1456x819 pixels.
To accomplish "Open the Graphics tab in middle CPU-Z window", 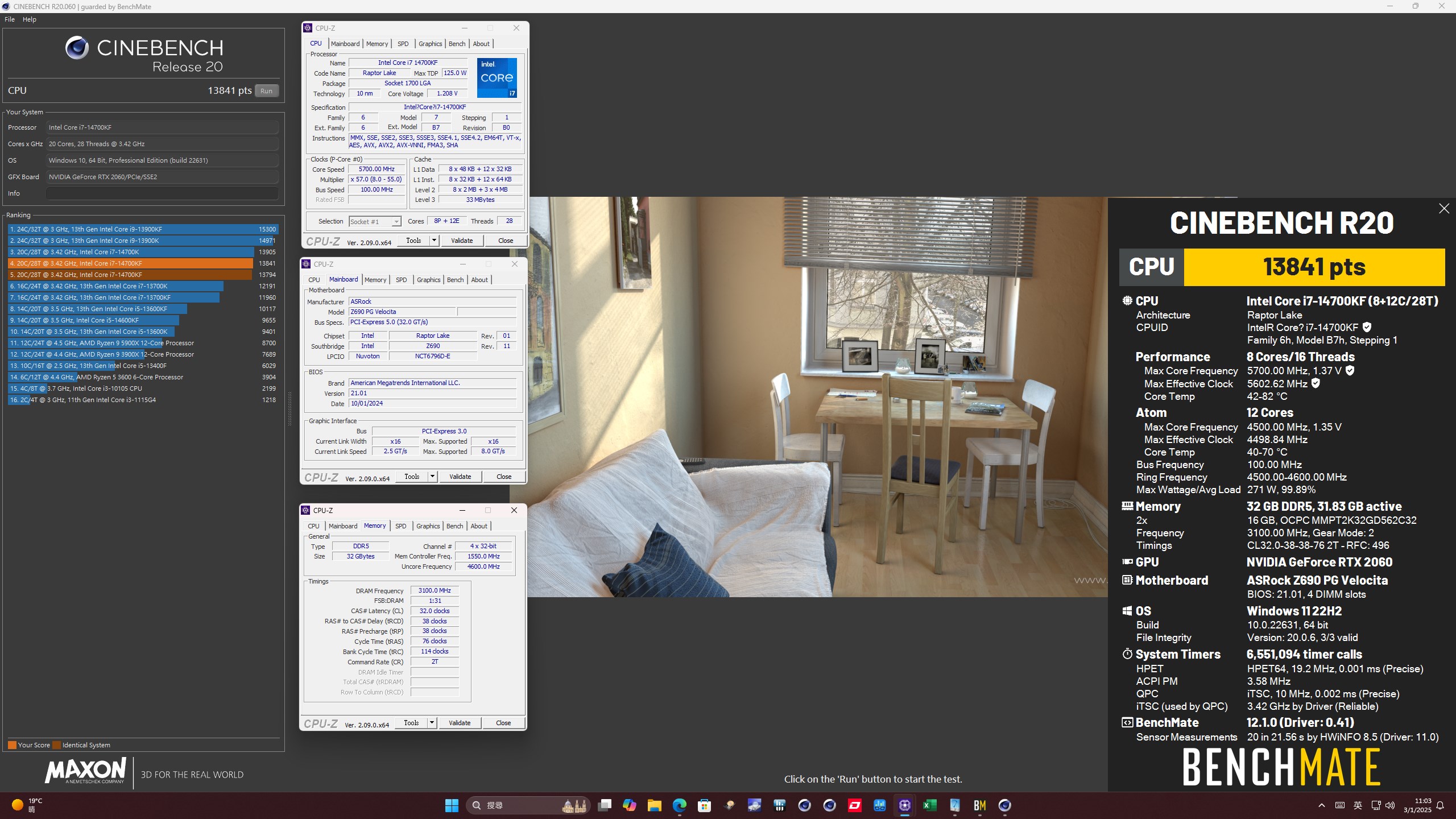I will [428, 280].
